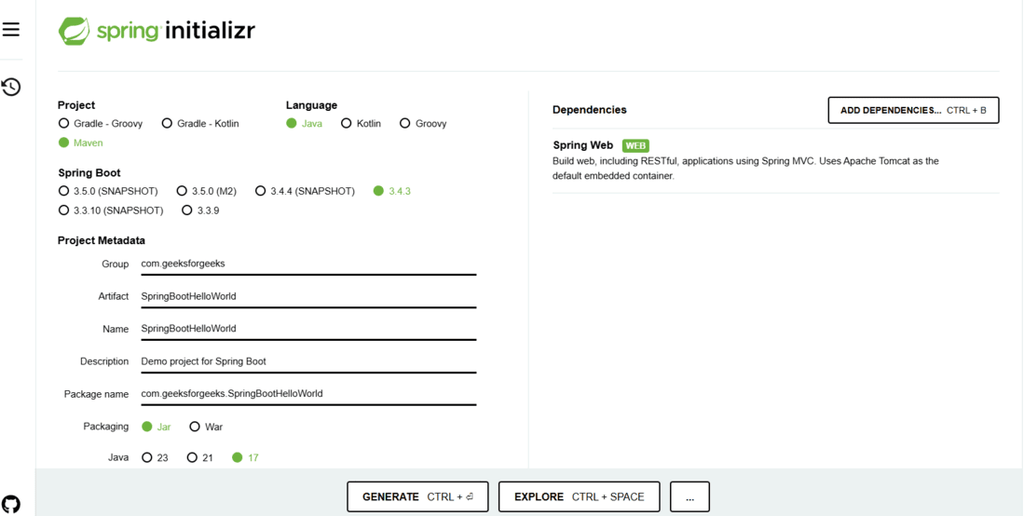The width and height of the screenshot is (1024, 516).
Task: Edit the Group field com.geeksforgeeks
Action: [308, 264]
